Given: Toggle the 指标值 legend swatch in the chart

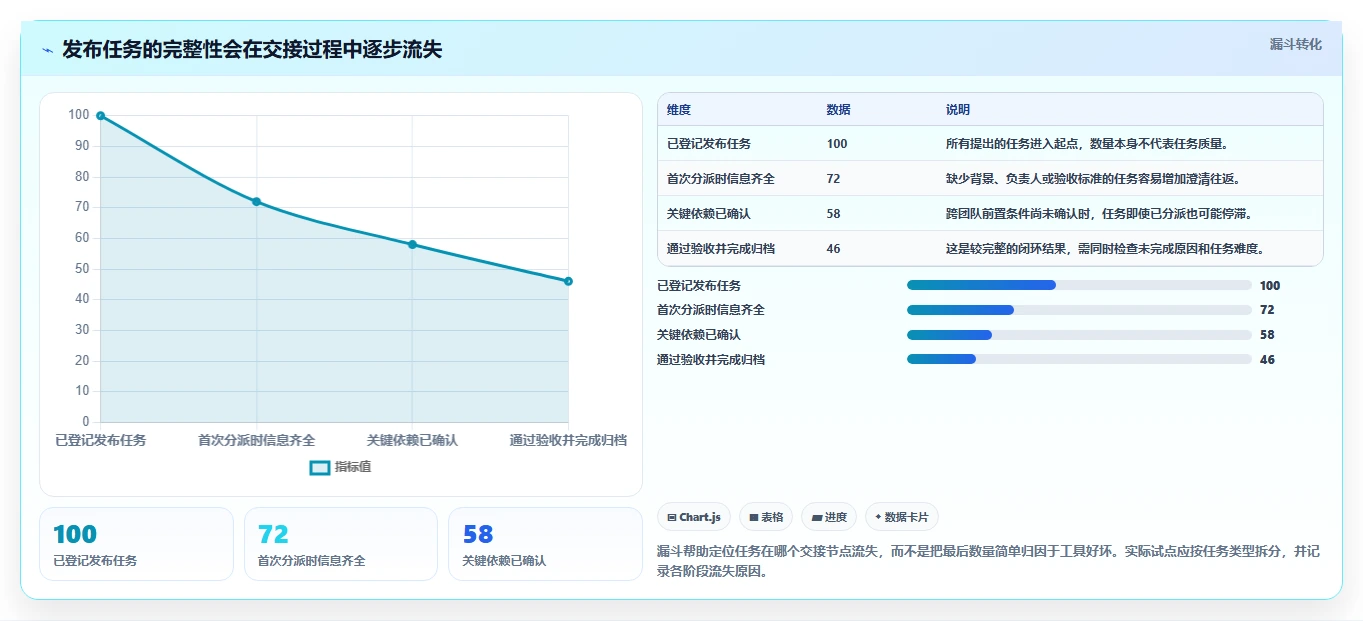Looking at the screenshot, I should 320,468.
